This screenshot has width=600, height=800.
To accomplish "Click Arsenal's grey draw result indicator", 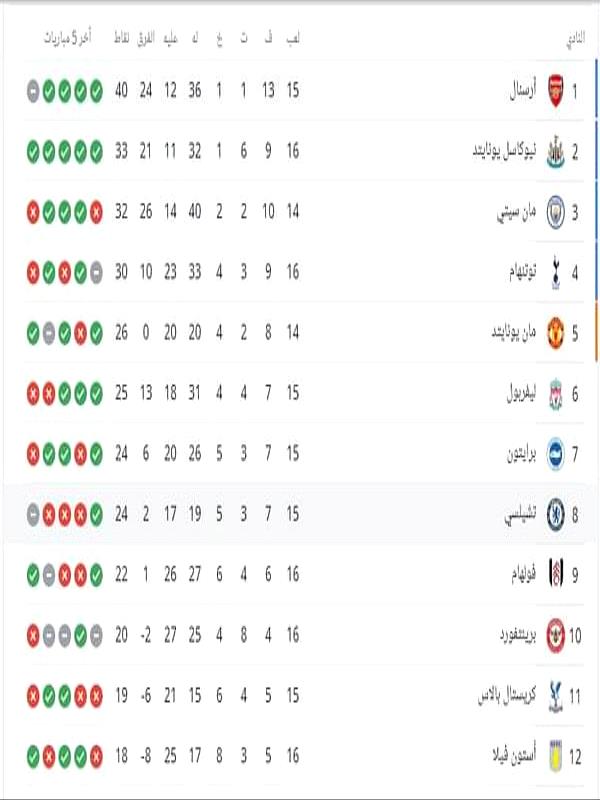I will 33,91.
